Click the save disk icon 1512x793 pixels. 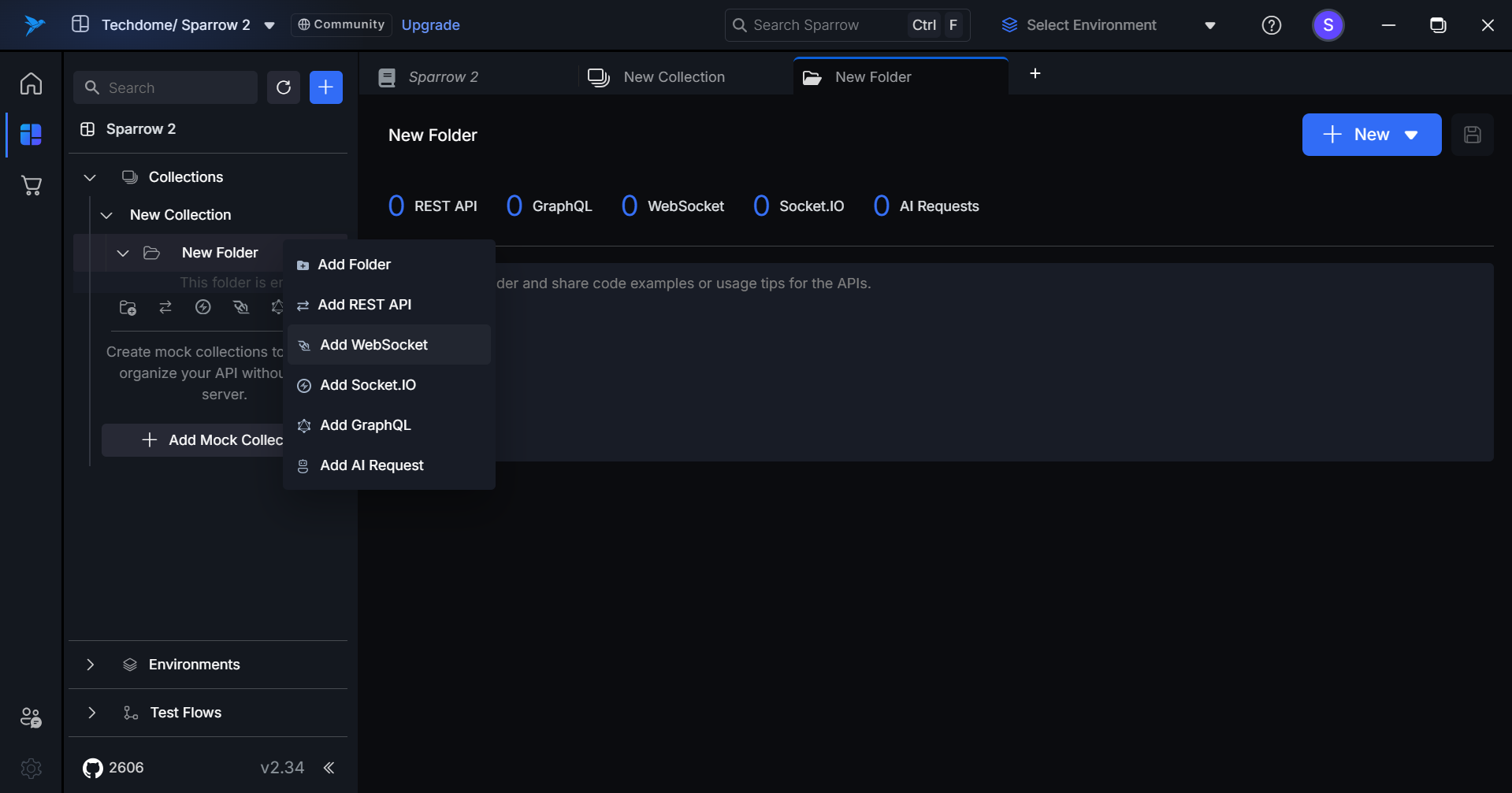(x=1472, y=135)
